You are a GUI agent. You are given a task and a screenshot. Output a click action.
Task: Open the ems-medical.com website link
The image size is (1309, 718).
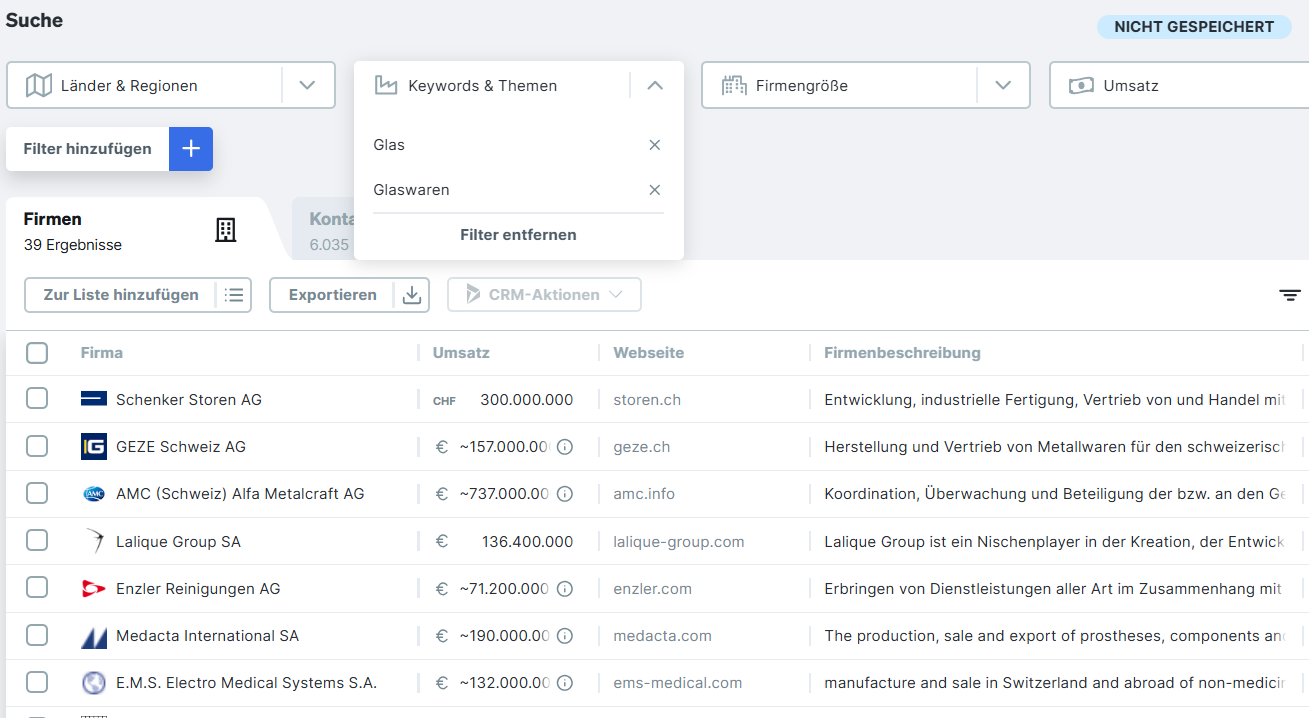(x=678, y=683)
